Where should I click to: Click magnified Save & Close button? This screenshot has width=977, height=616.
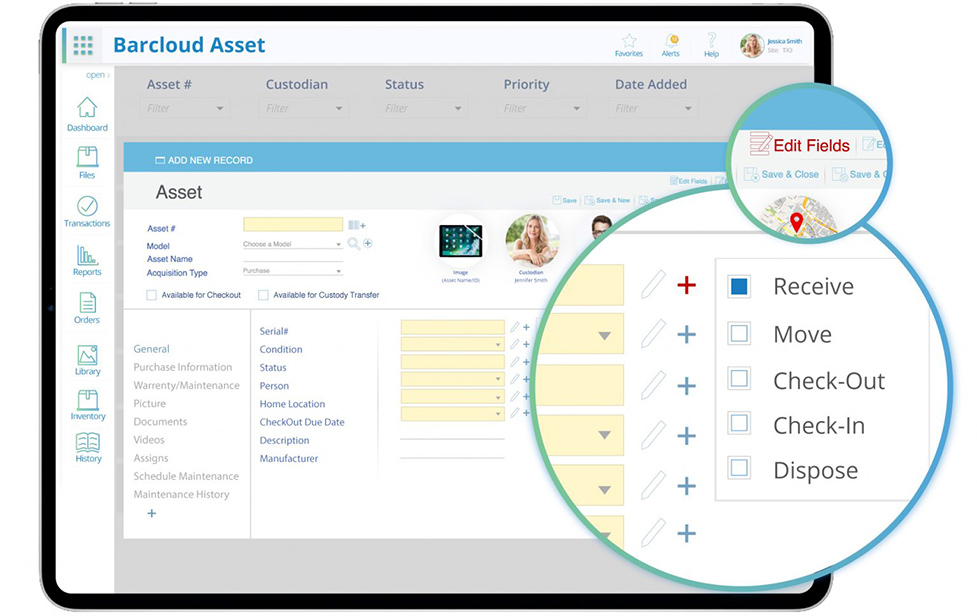[782, 174]
